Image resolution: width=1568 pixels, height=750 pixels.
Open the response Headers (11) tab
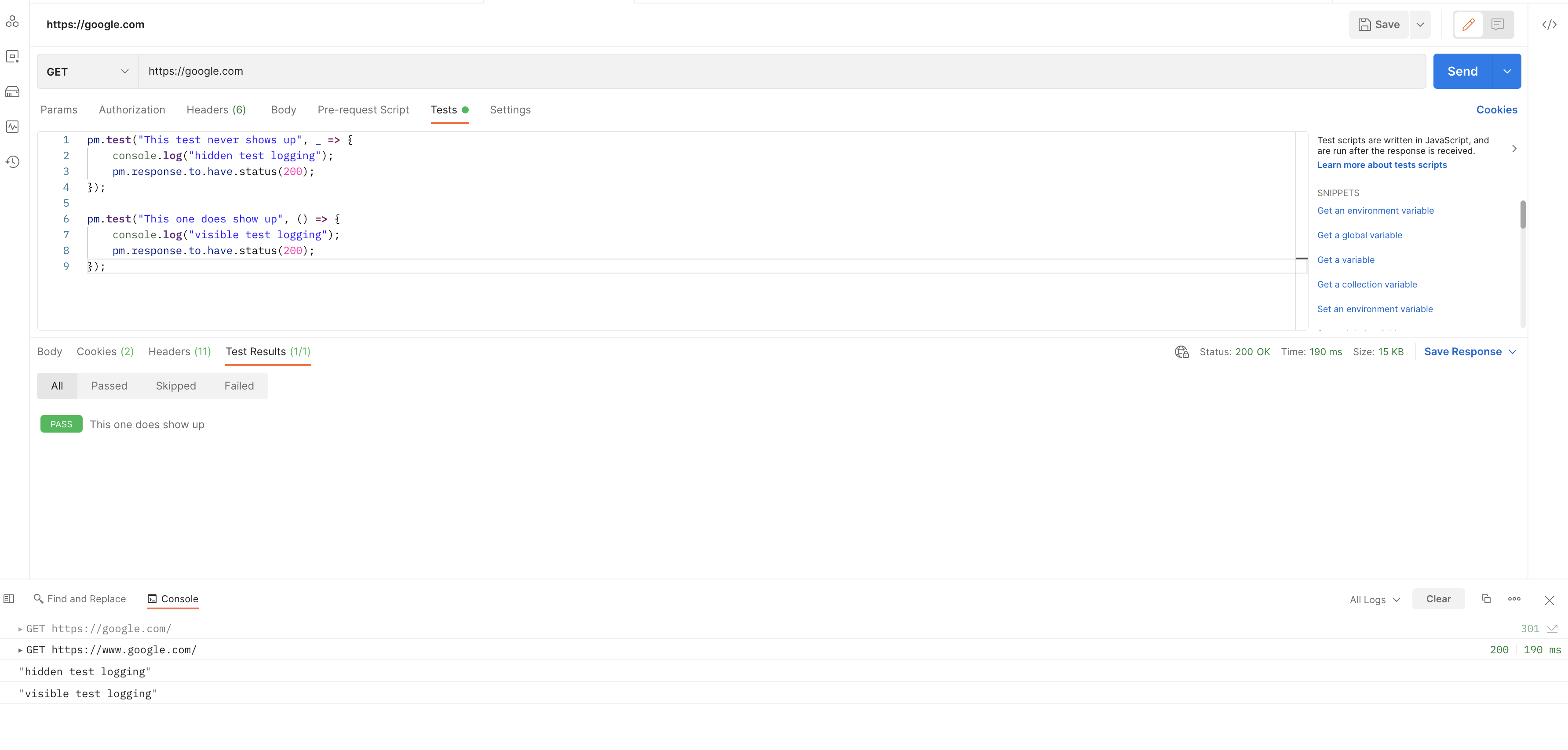point(179,352)
